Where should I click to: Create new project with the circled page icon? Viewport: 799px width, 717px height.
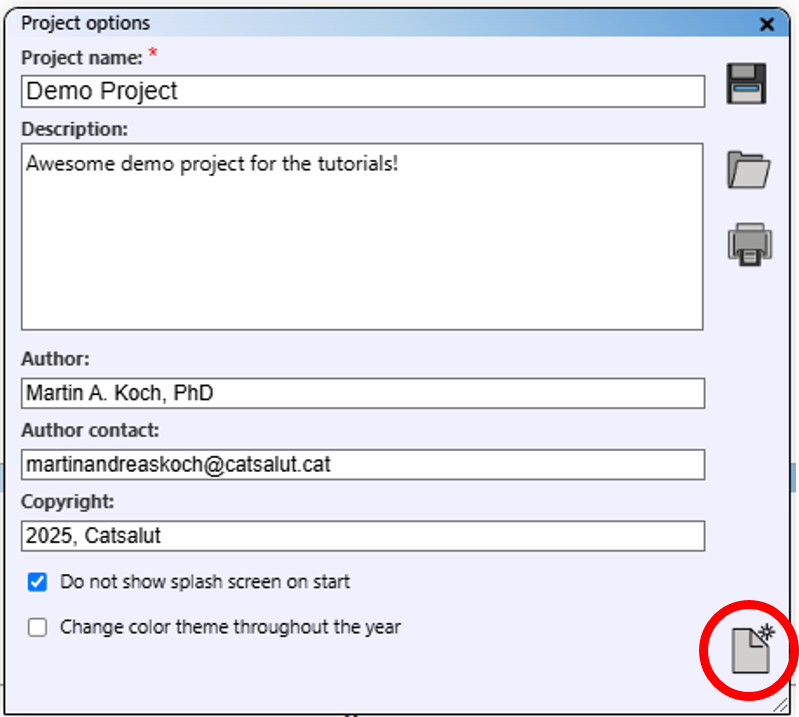click(x=753, y=649)
